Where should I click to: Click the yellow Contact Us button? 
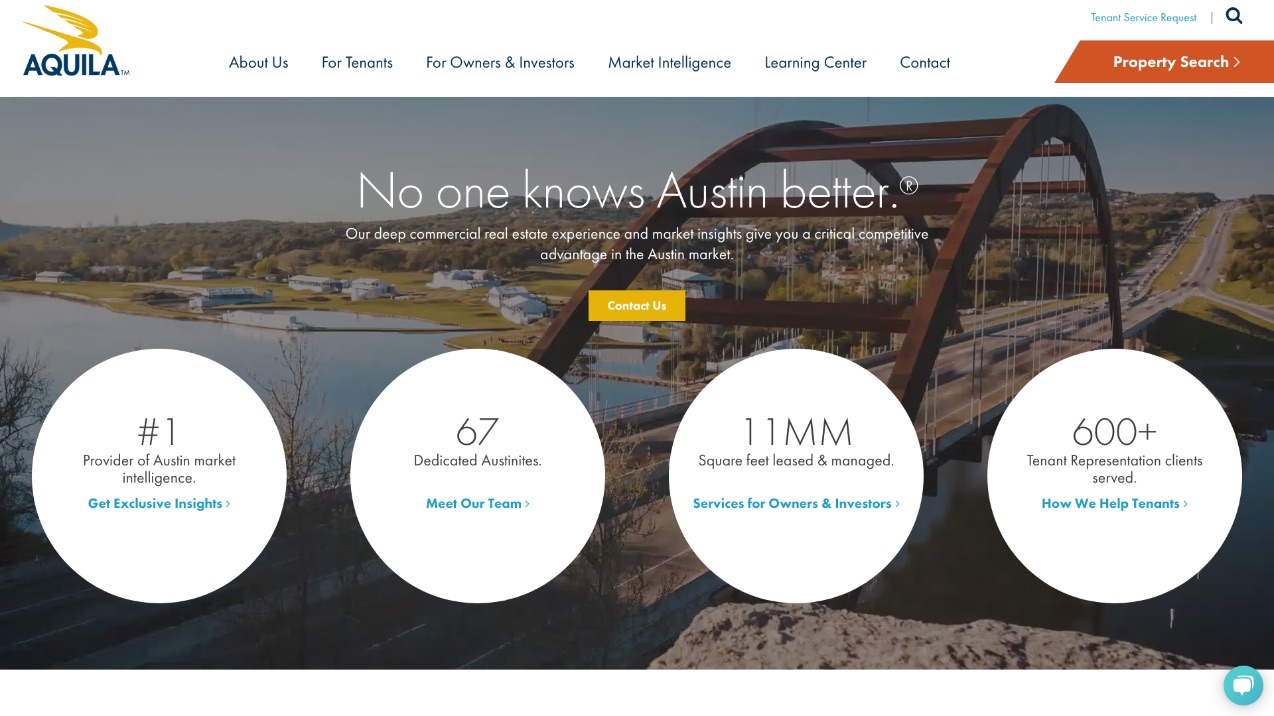637,306
